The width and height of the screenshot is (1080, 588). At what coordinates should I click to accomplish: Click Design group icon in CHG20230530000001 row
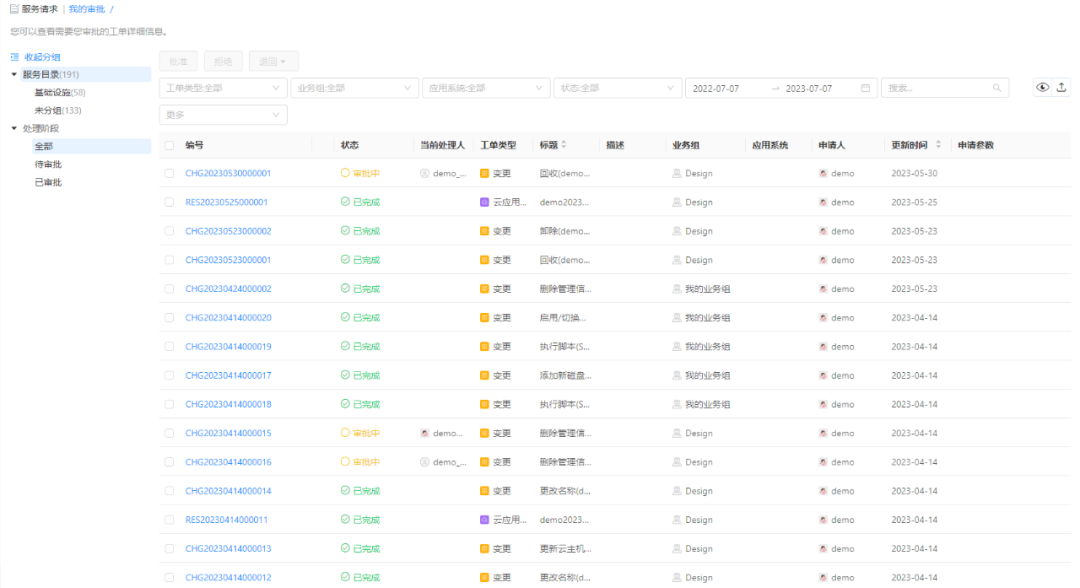point(676,174)
